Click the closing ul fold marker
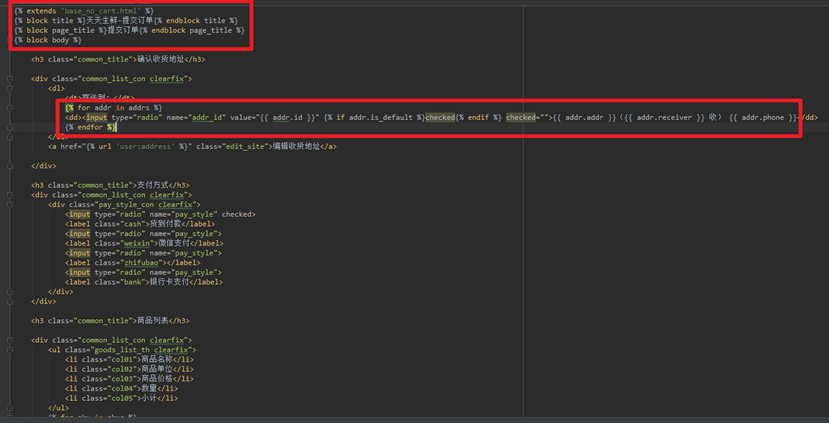Screen dimensions: 829x423 [10, 408]
